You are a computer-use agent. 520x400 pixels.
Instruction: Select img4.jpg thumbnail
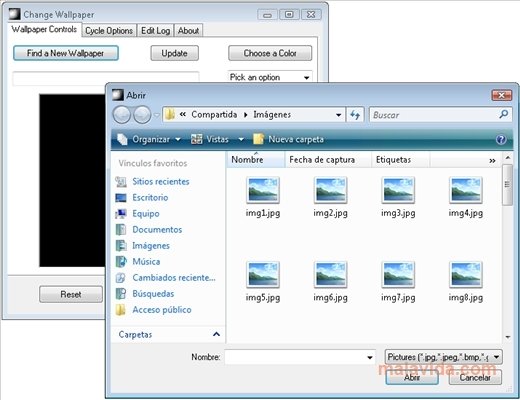tap(466, 190)
